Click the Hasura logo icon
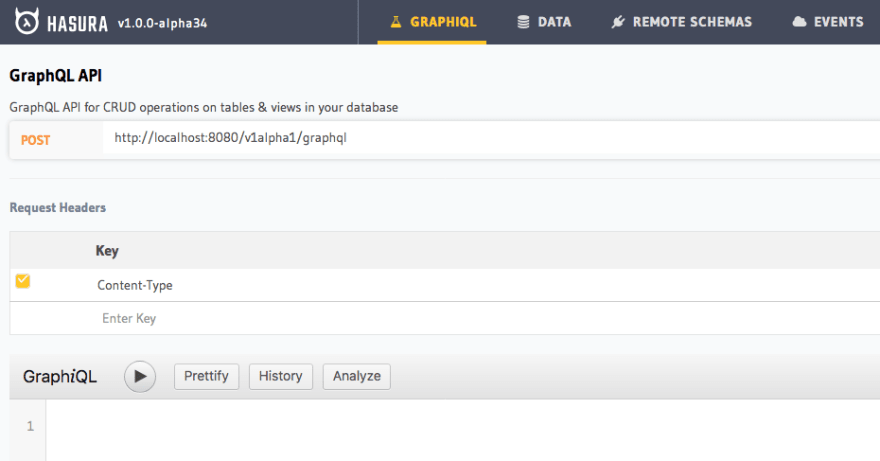Viewport: 880px width, 461px height. 27,22
